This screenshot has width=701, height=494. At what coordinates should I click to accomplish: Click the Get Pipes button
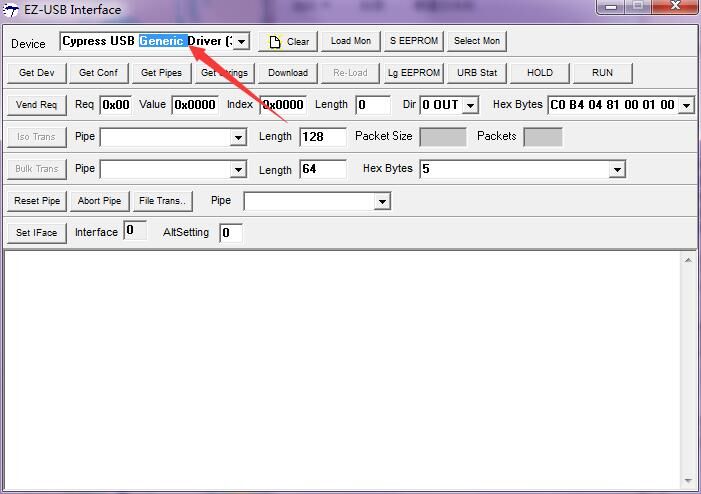click(x=161, y=73)
